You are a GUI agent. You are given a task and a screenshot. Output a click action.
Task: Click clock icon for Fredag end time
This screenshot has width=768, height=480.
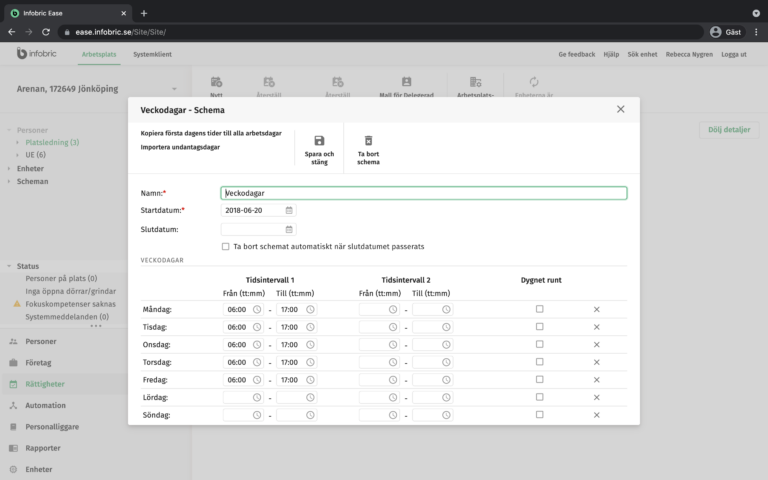tap(310, 380)
